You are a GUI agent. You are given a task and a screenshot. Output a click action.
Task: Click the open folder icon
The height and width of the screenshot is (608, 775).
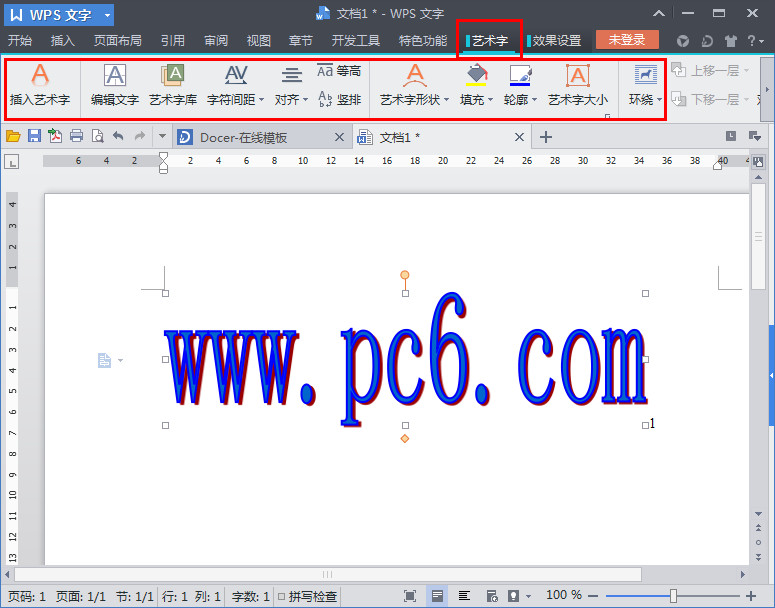click(x=13, y=136)
